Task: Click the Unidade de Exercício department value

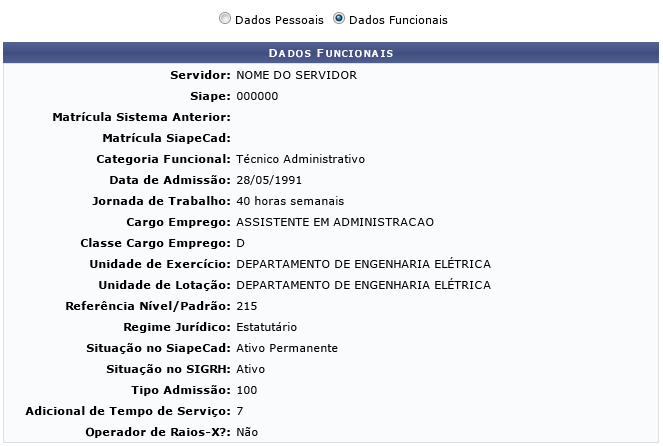Action: (363, 264)
